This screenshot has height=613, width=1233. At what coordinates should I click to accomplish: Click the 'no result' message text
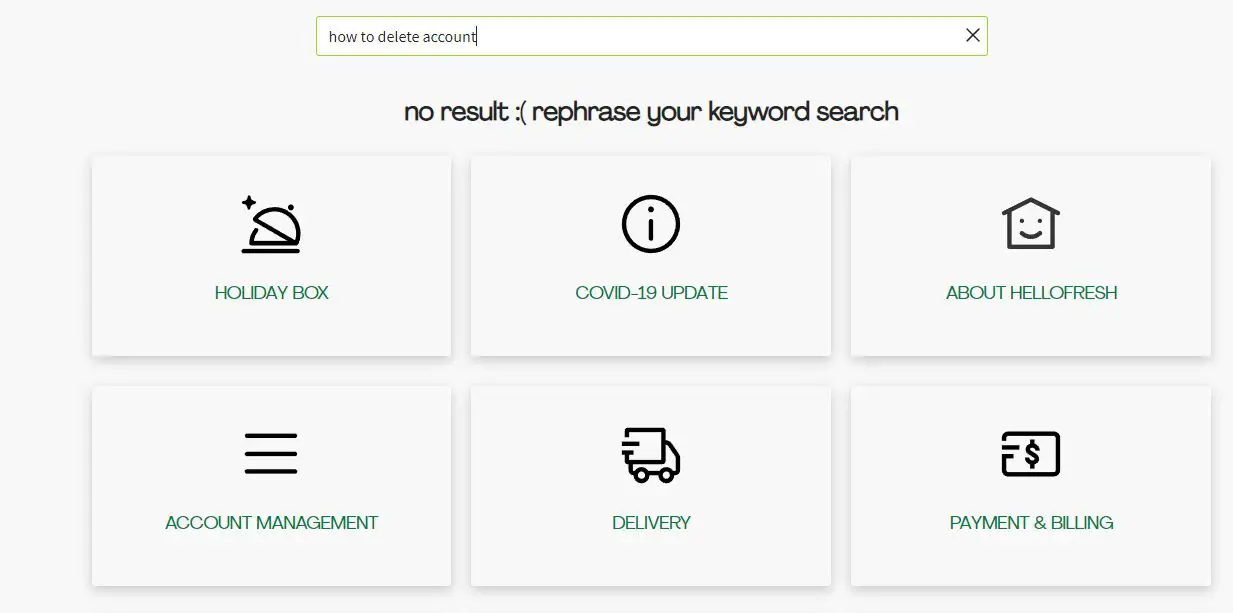coord(650,111)
